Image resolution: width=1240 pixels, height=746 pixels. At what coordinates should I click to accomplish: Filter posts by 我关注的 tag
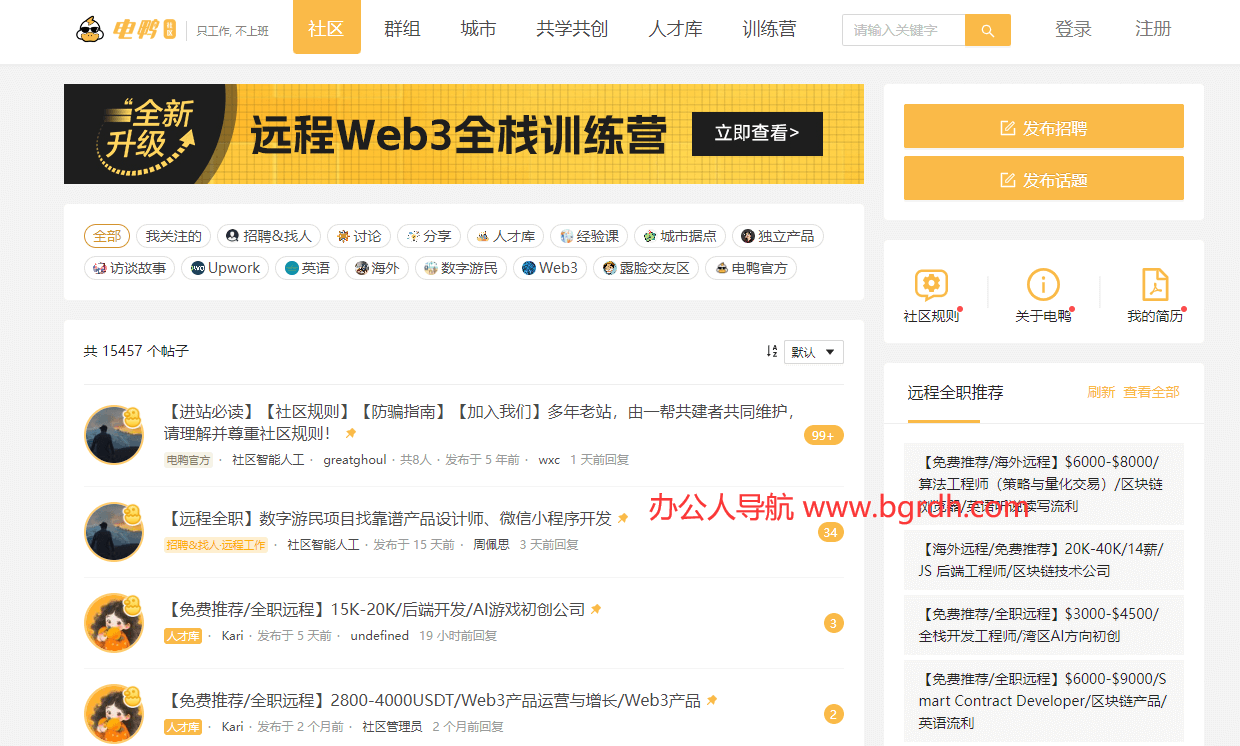pos(173,236)
